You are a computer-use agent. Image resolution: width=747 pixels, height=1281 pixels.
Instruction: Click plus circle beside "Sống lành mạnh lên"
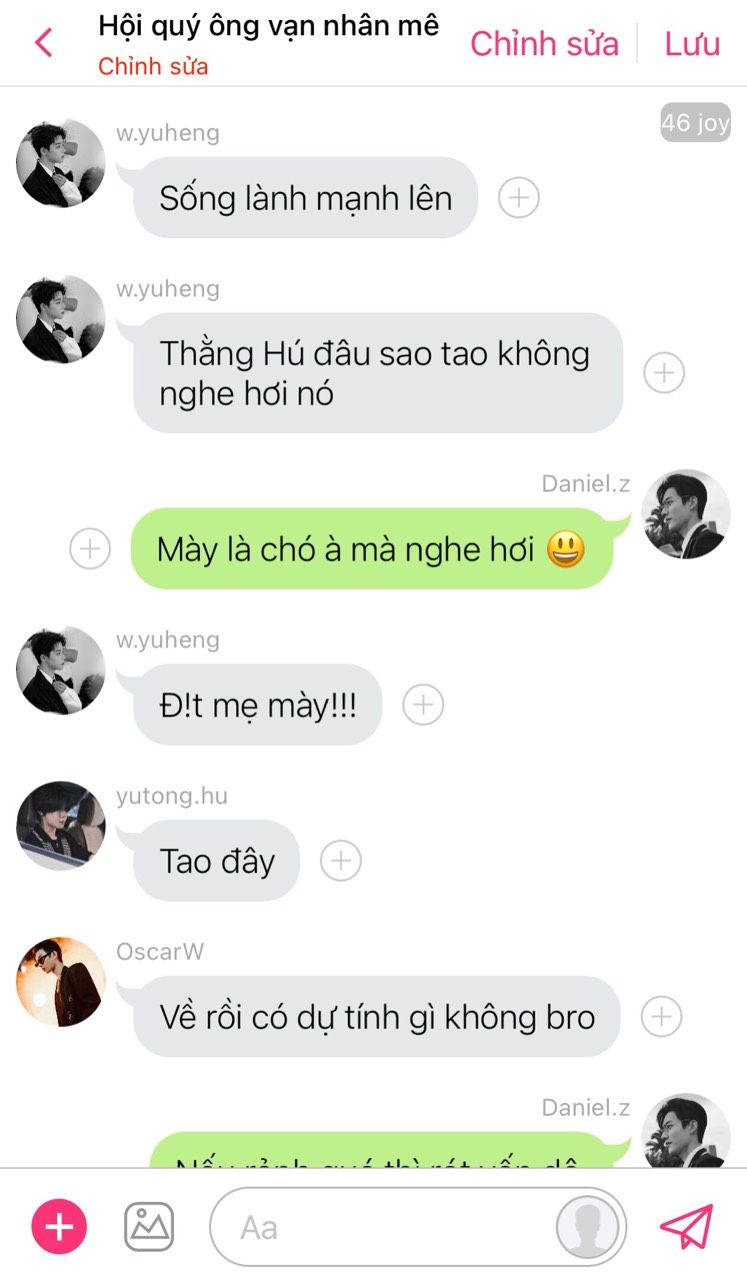point(518,198)
